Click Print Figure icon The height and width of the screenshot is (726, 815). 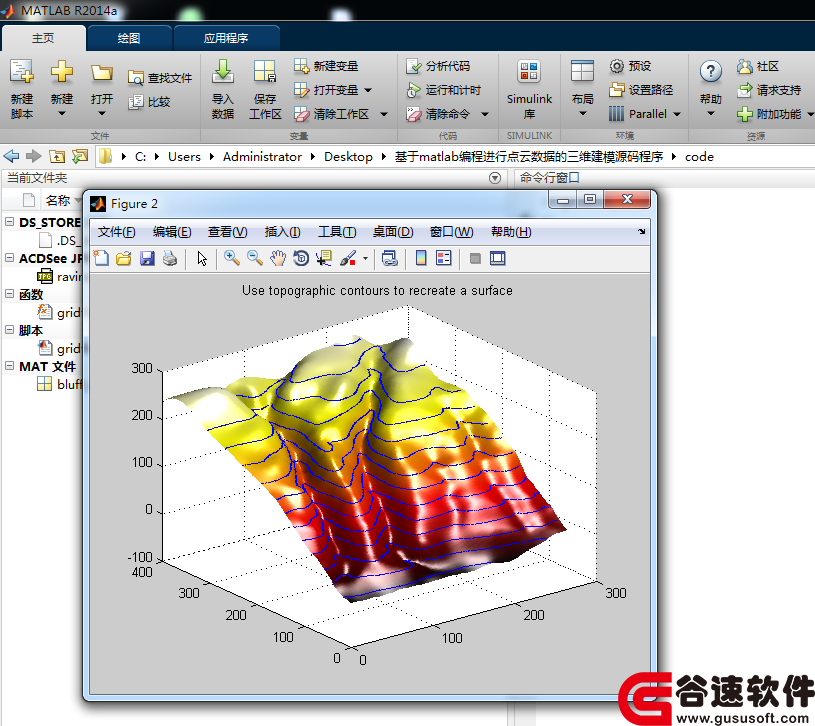click(x=170, y=258)
